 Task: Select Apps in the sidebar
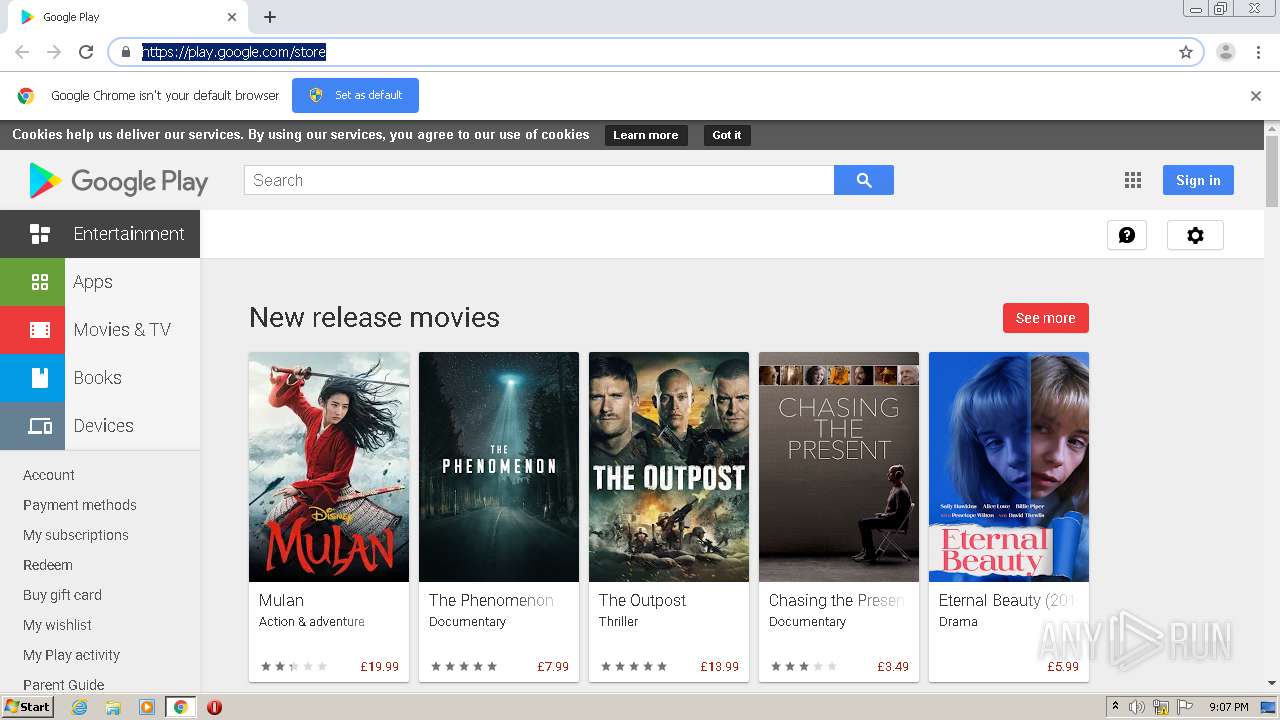coord(100,282)
